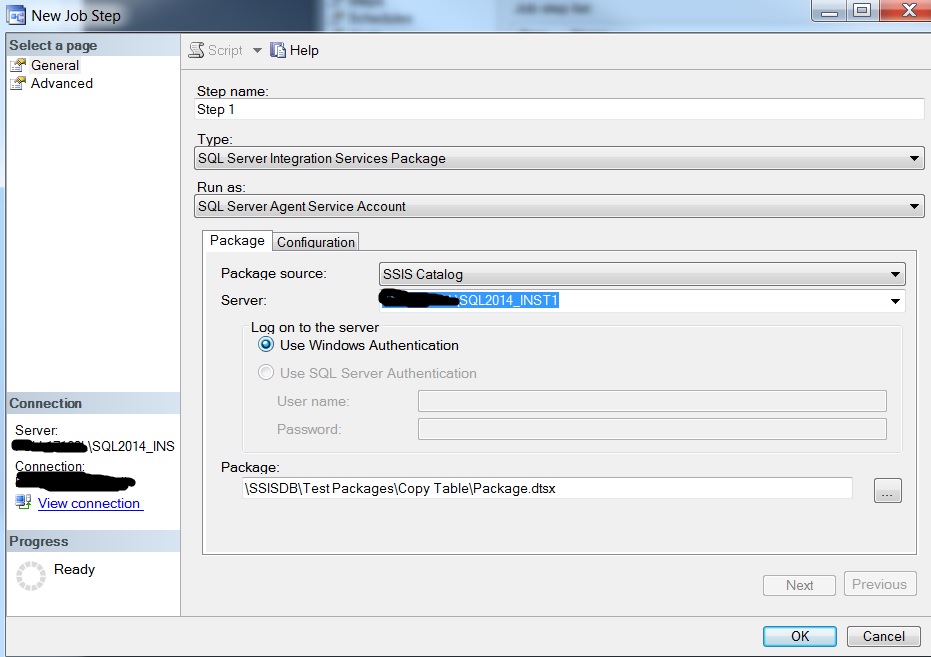Viewport: 931px width, 657px height.
Task: Click the OK button
Action: click(799, 636)
